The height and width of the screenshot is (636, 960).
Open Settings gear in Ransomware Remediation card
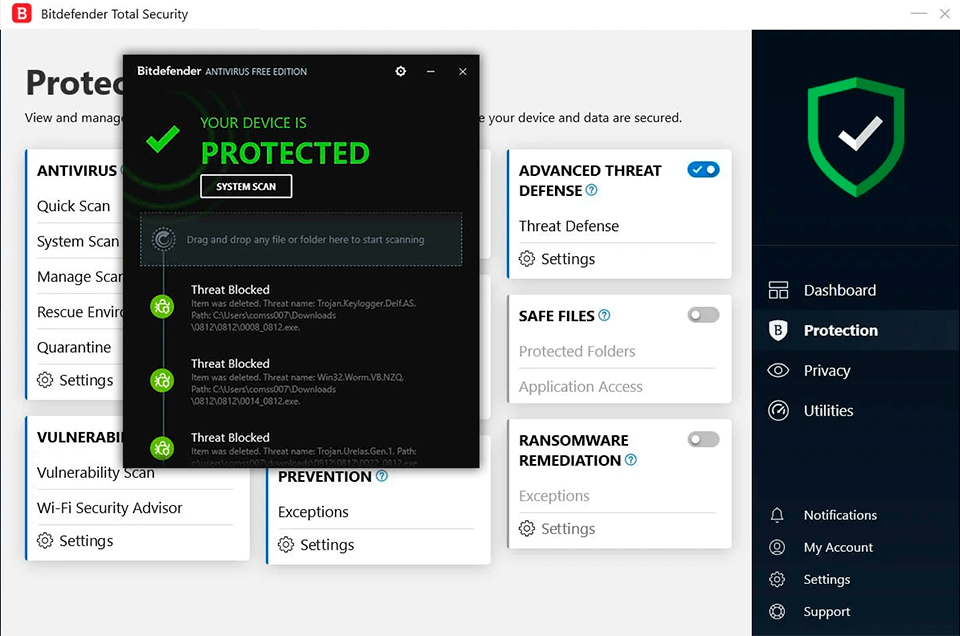point(527,528)
